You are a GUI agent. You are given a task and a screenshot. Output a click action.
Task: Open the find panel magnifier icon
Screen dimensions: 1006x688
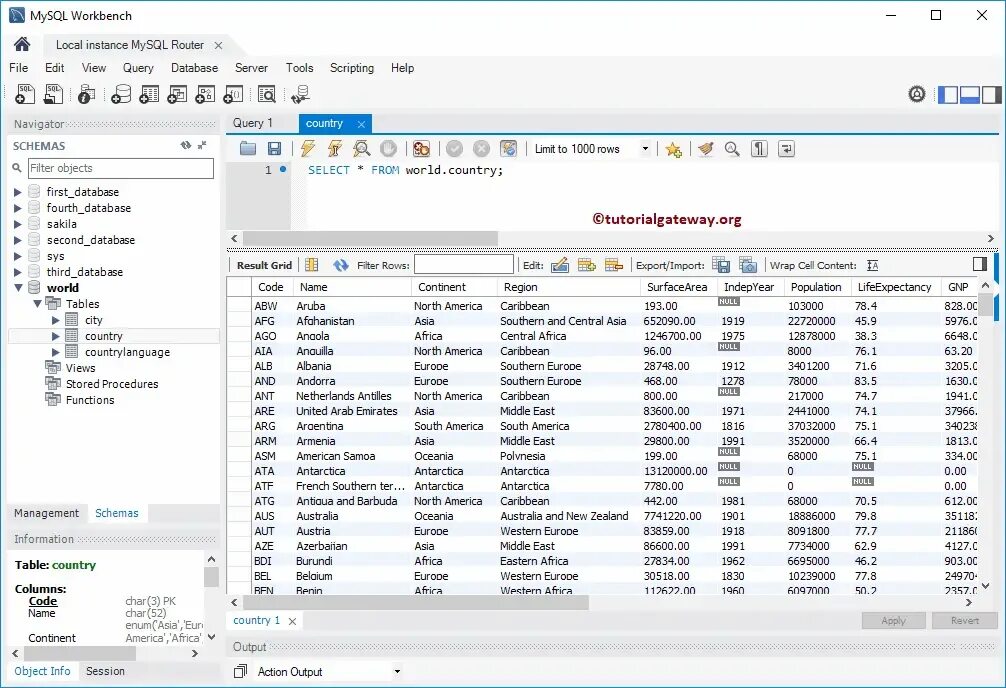point(732,149)
